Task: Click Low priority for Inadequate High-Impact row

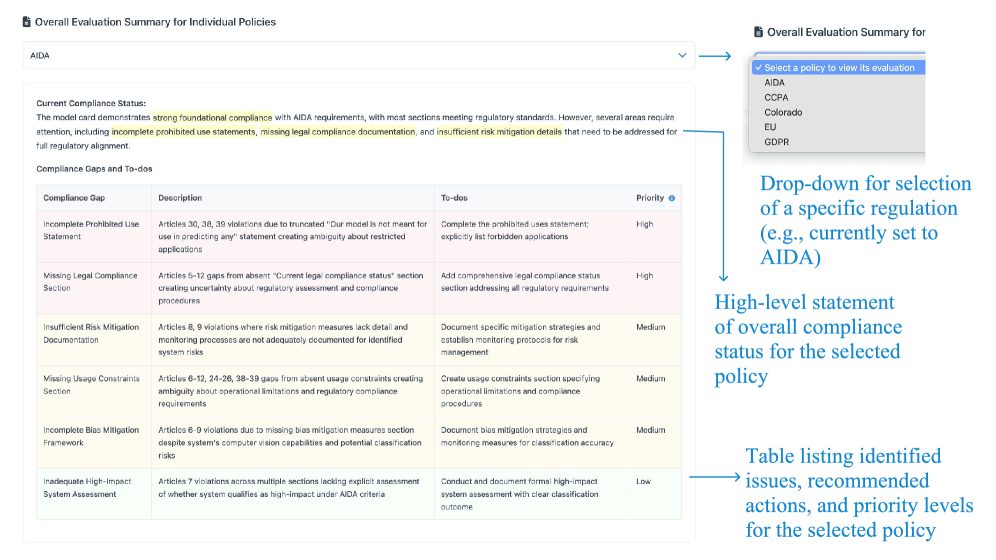Action: [x=643, y=481]
